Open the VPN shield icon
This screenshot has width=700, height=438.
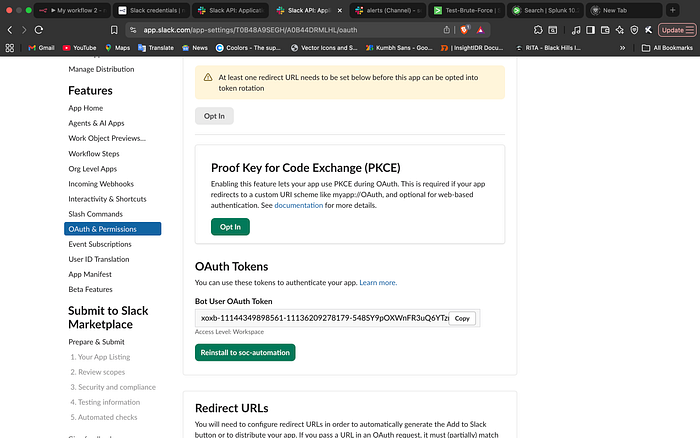point(634,30)
